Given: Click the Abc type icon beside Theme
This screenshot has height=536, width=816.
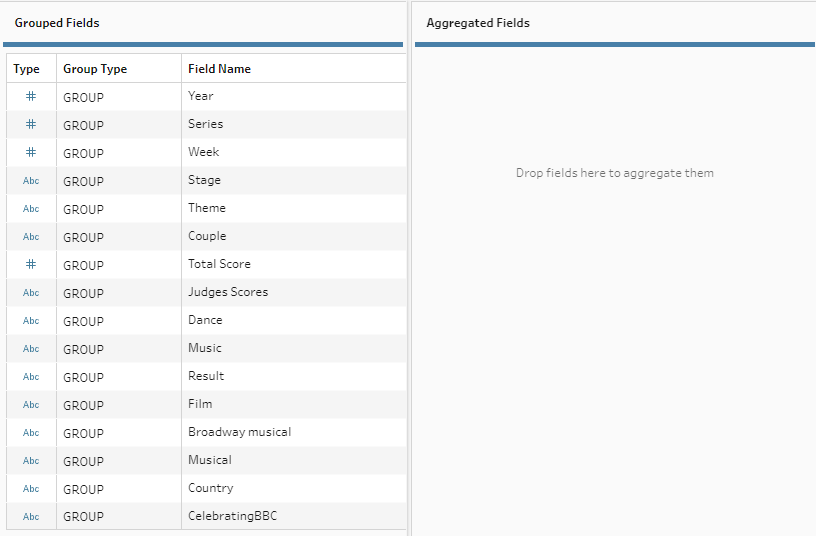Looking at the screenshot, I should point(30,209).
